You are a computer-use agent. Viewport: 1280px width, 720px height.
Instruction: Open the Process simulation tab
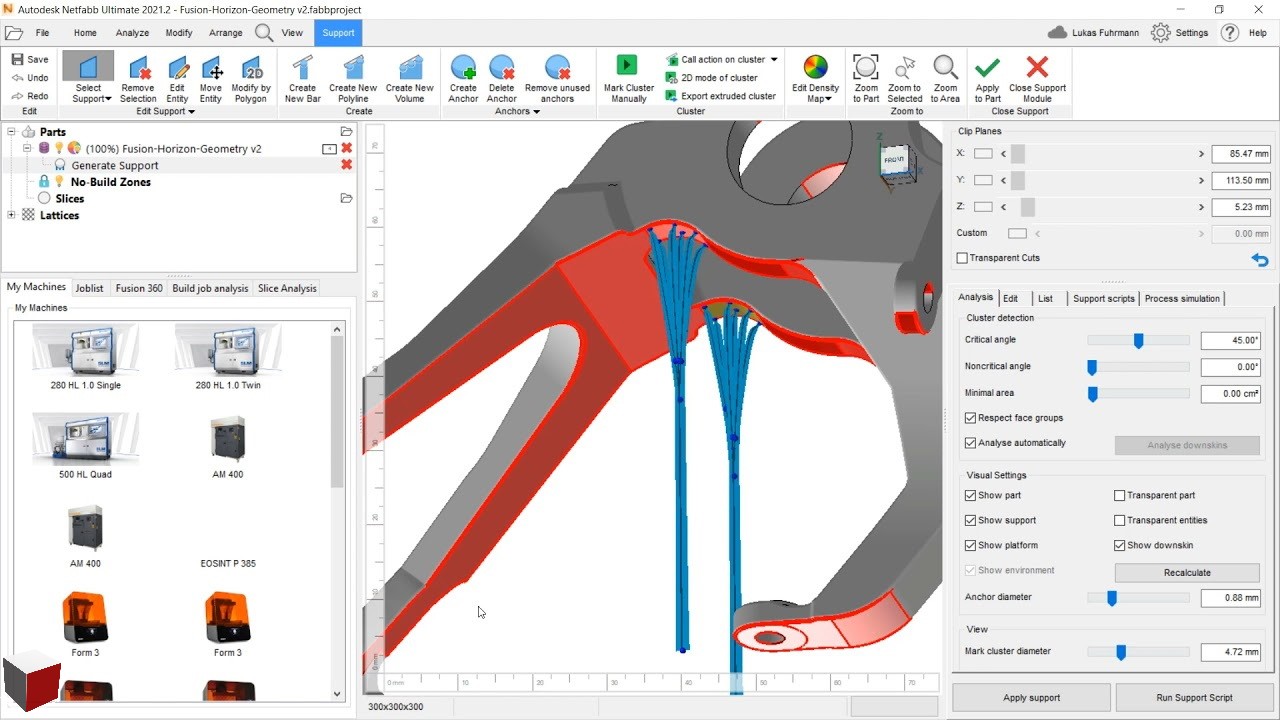[x=1182, y=298]
